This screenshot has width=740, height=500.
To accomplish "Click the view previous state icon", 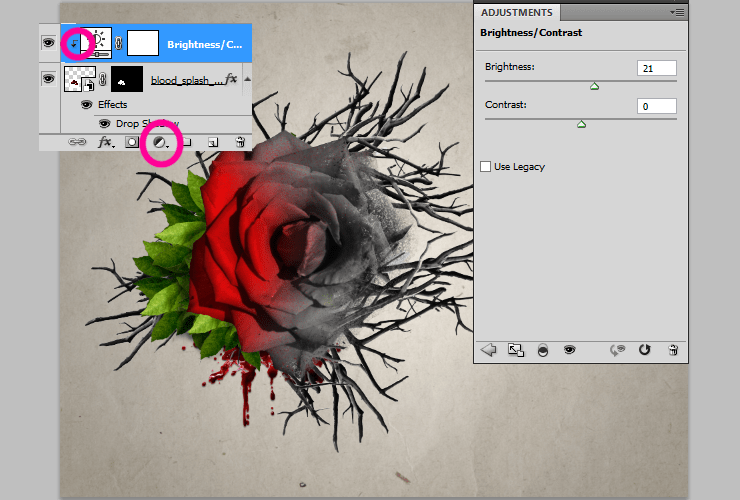I will [617, 350].
